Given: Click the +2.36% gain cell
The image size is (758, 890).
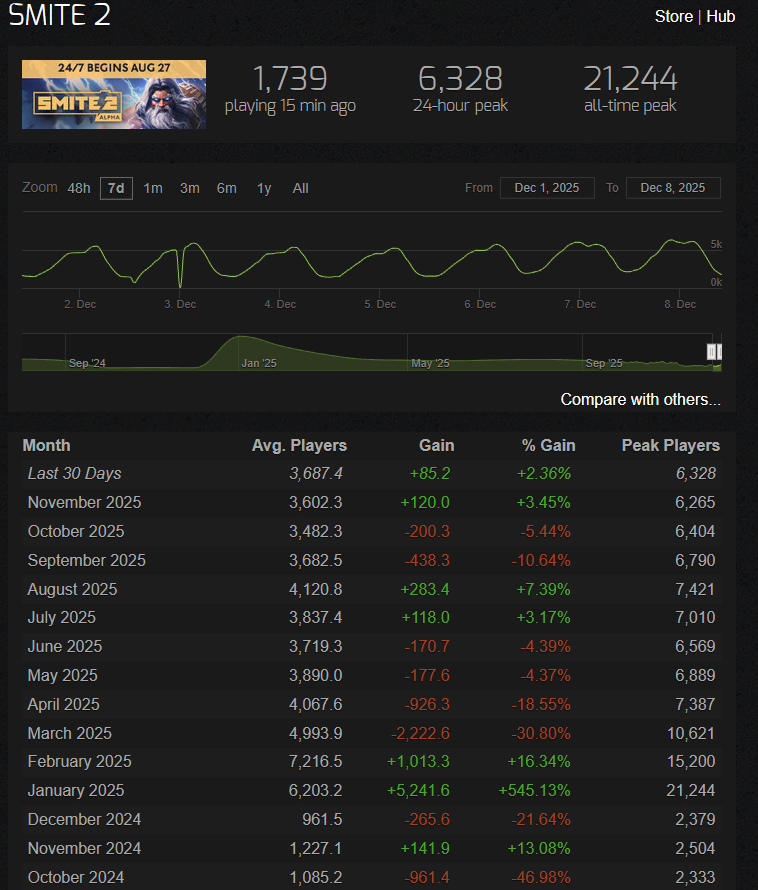Looking at the screenshot, I should pyautogui.click(x=544, y=473).
